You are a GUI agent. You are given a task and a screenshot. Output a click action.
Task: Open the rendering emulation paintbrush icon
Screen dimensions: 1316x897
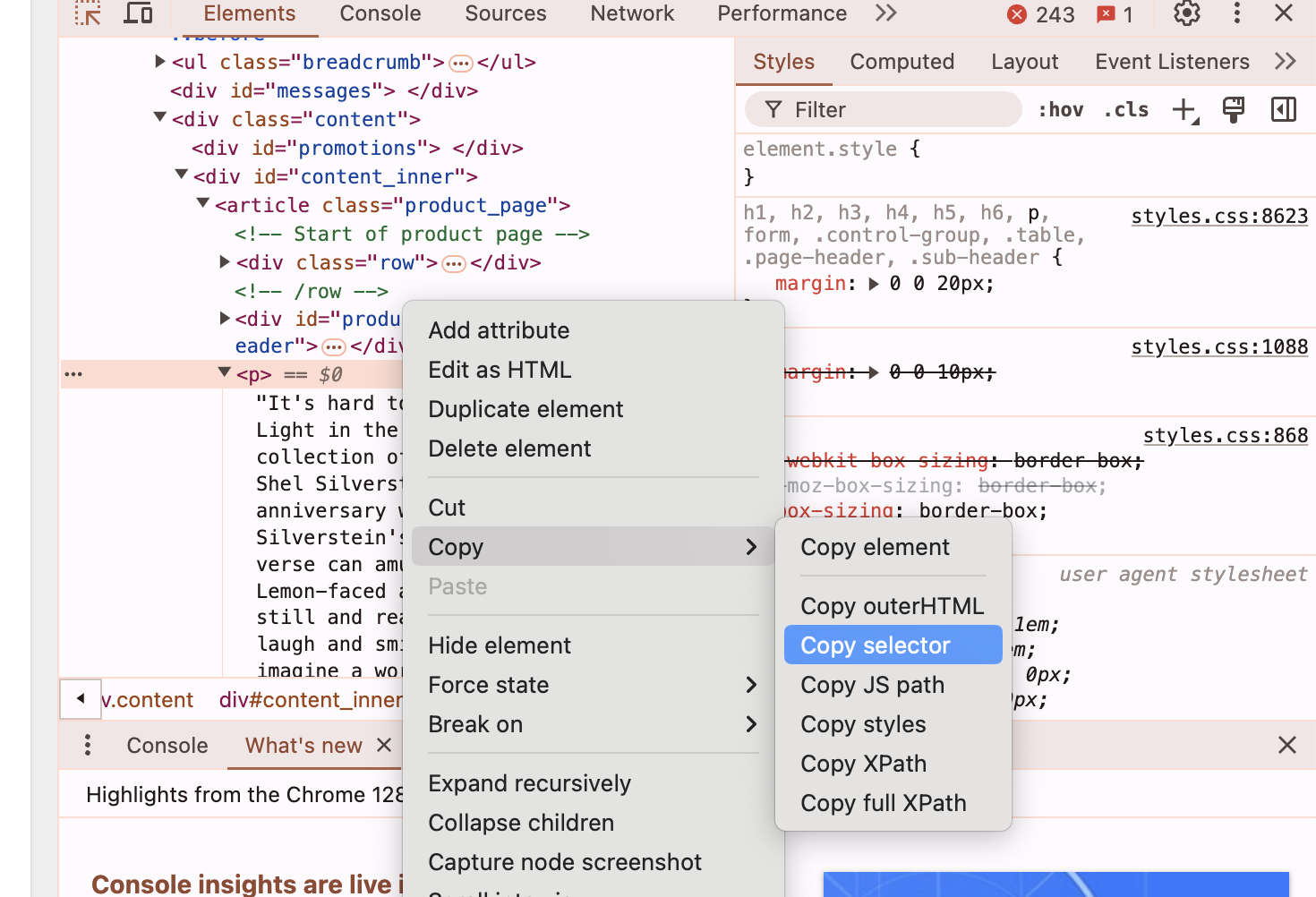[x=1234, y=110]
